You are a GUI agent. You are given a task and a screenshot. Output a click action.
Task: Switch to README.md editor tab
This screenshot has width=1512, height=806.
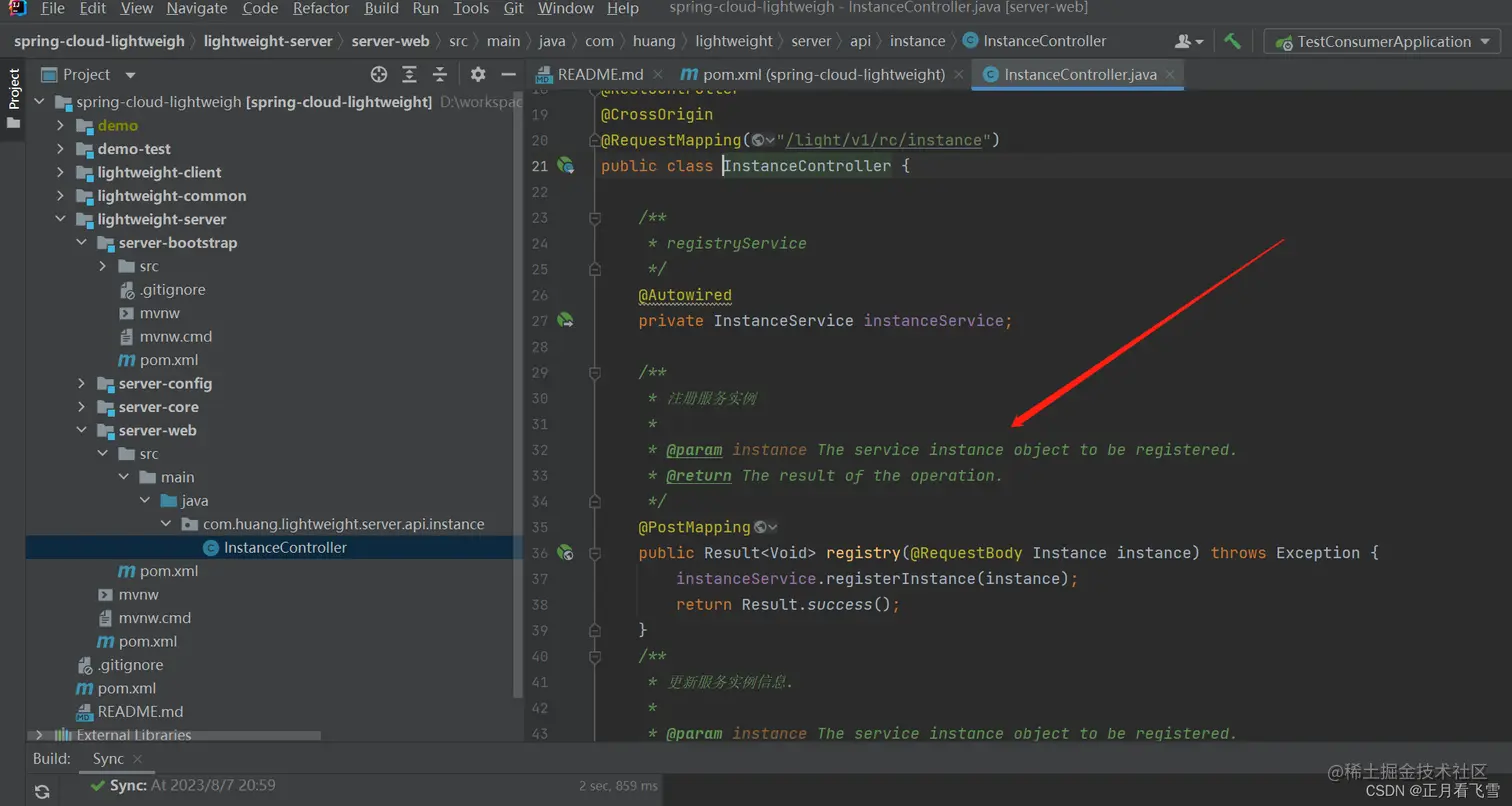click(x=600, y=74)
